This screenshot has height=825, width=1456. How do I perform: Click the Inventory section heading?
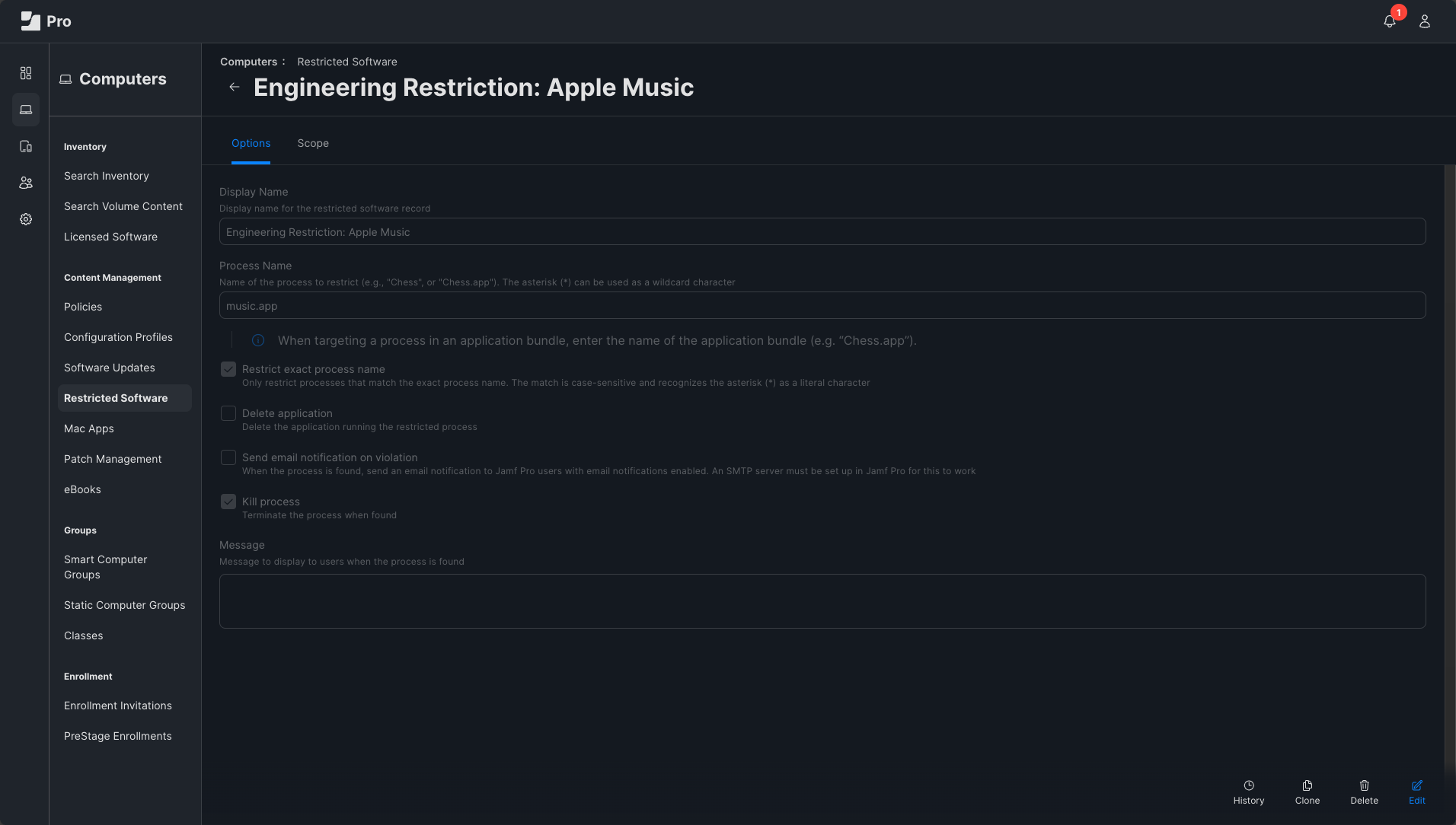(x=85, y=147)
